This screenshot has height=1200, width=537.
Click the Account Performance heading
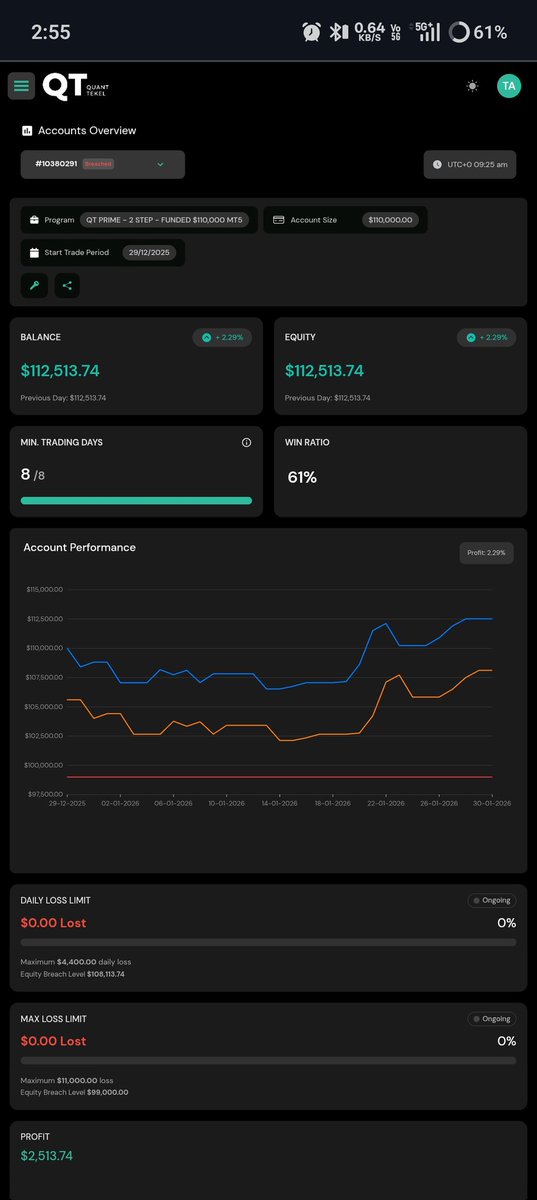pyautogui.click(x=79, y=547)
